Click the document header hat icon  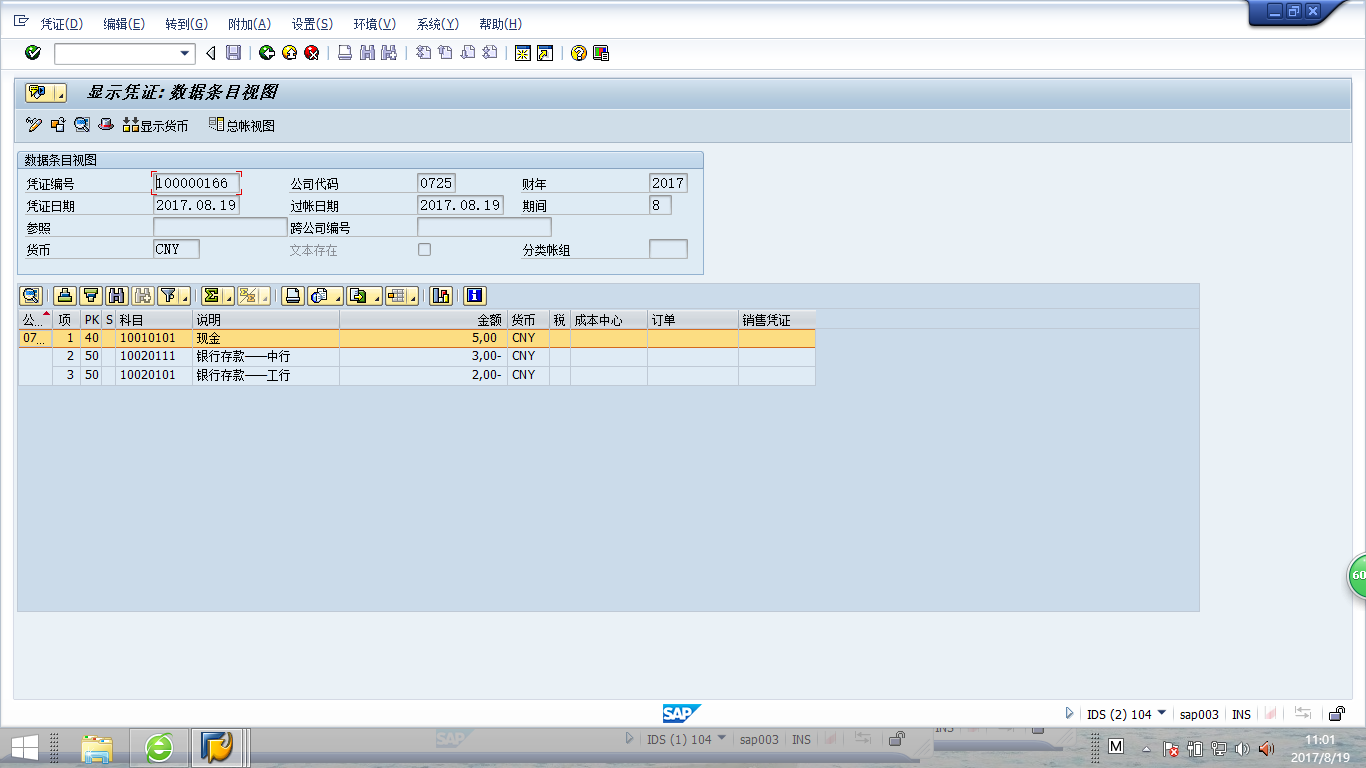(x=106, y=125)
